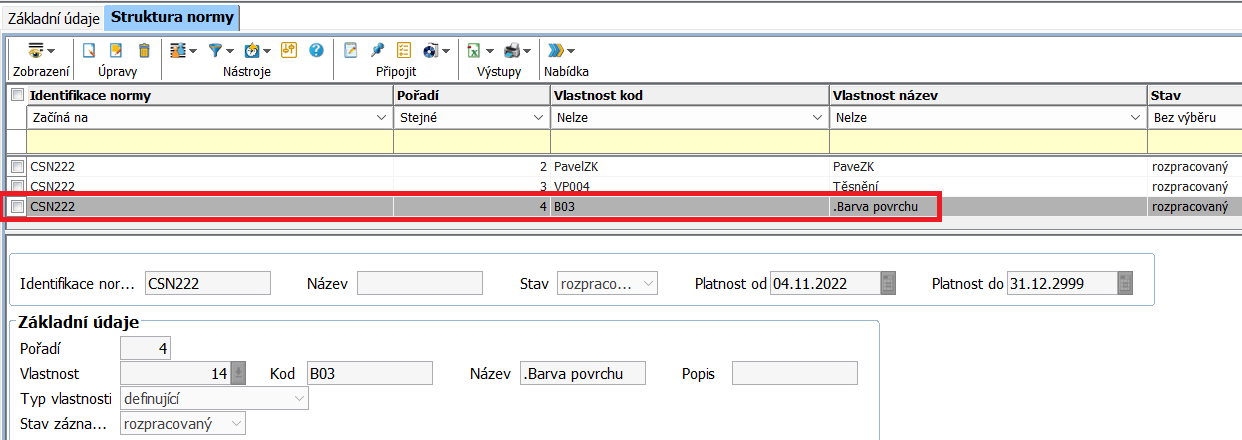Click the blue help question mark icon

(316, 50)
